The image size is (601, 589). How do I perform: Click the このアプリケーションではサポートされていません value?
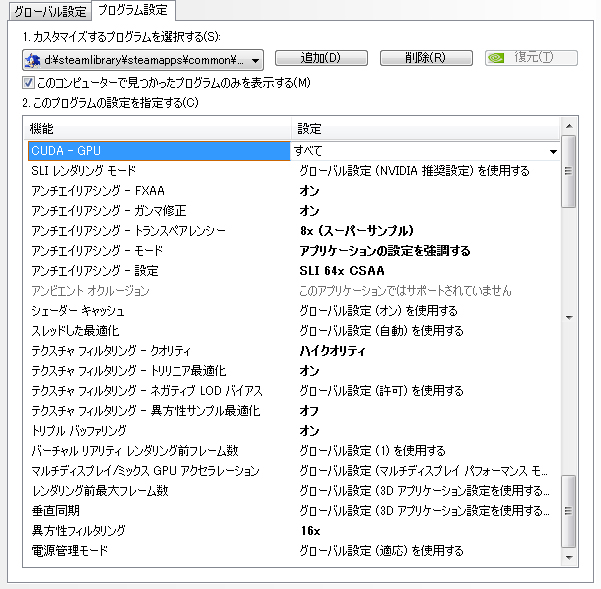point(405,291)
